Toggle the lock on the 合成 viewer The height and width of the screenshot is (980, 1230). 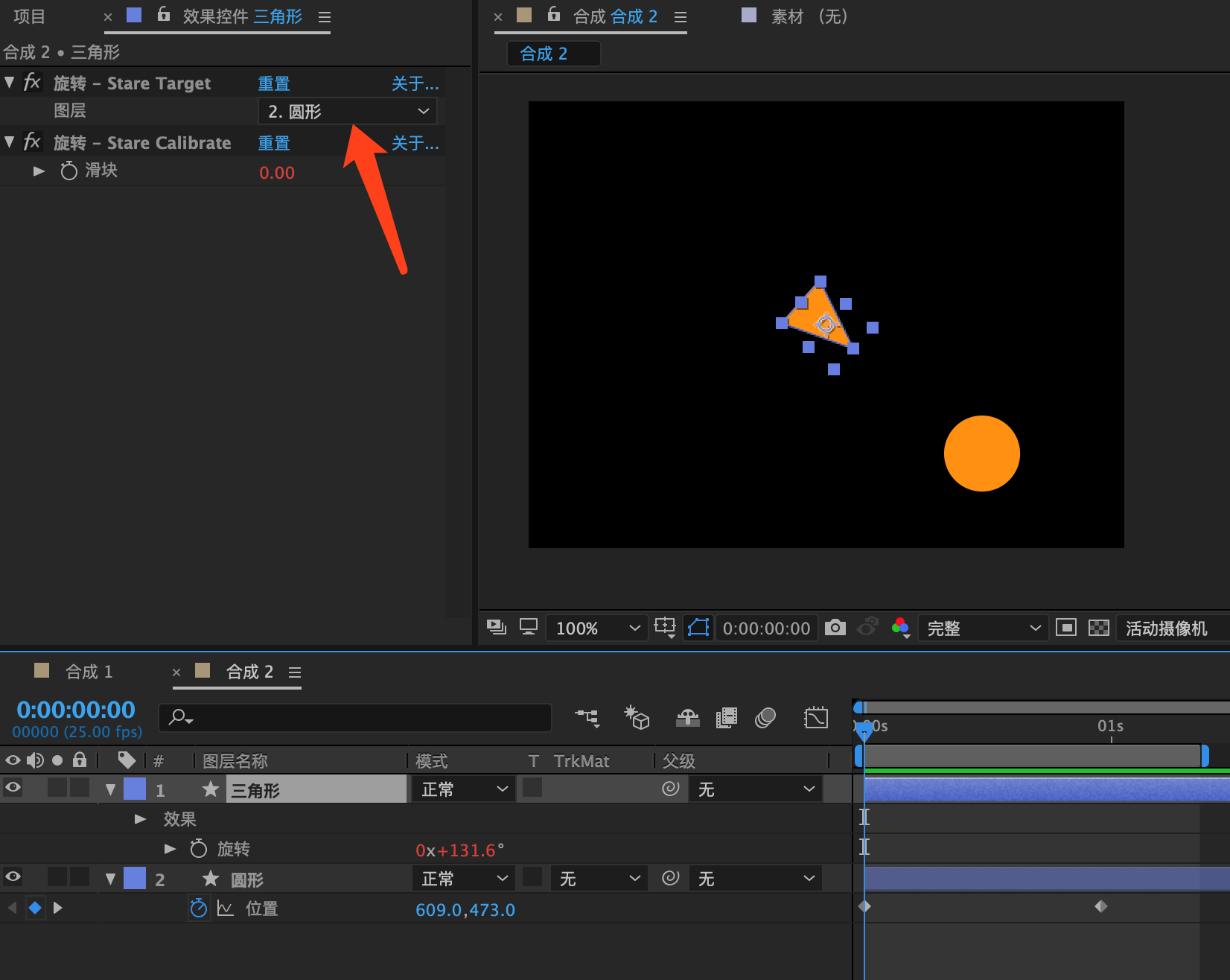pyautogui.click(x=554, y=15)
